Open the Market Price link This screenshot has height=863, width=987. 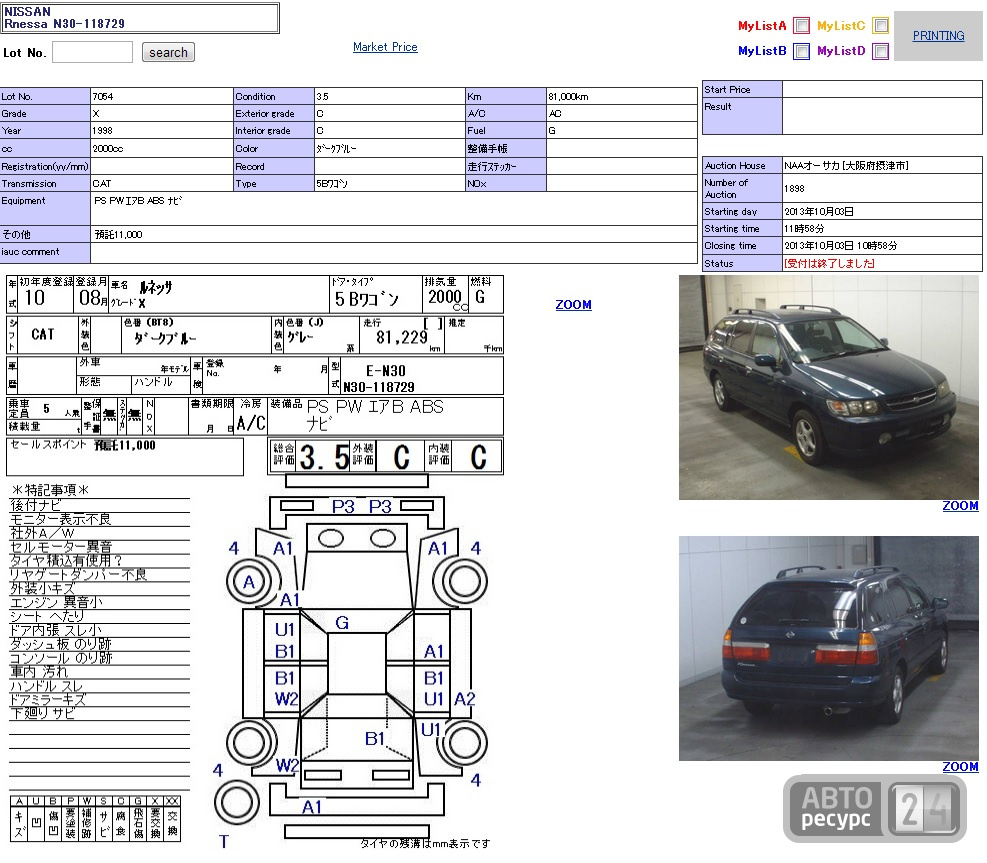click(x=385, y=47)
